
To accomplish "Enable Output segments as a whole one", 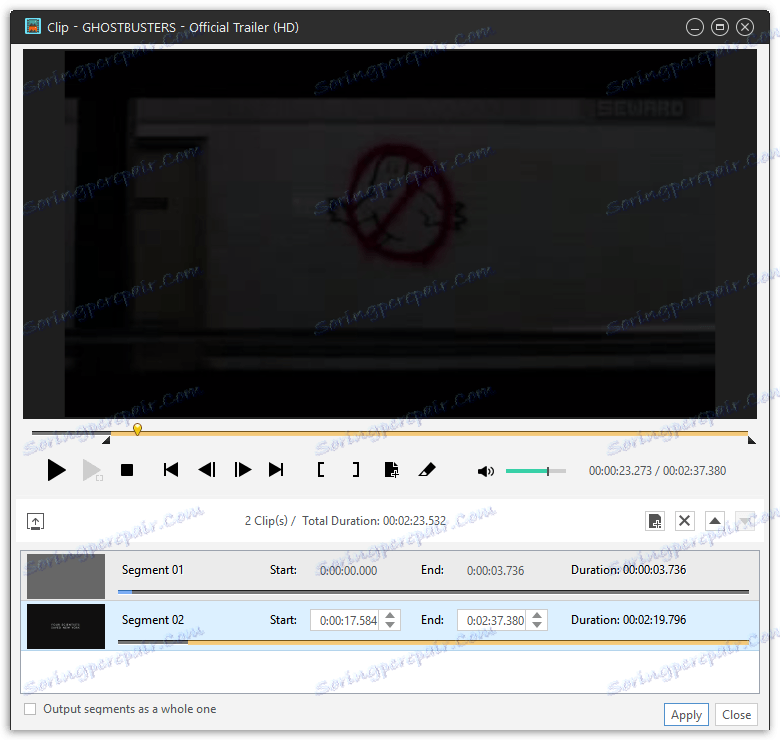I will [x=30, y=709].
